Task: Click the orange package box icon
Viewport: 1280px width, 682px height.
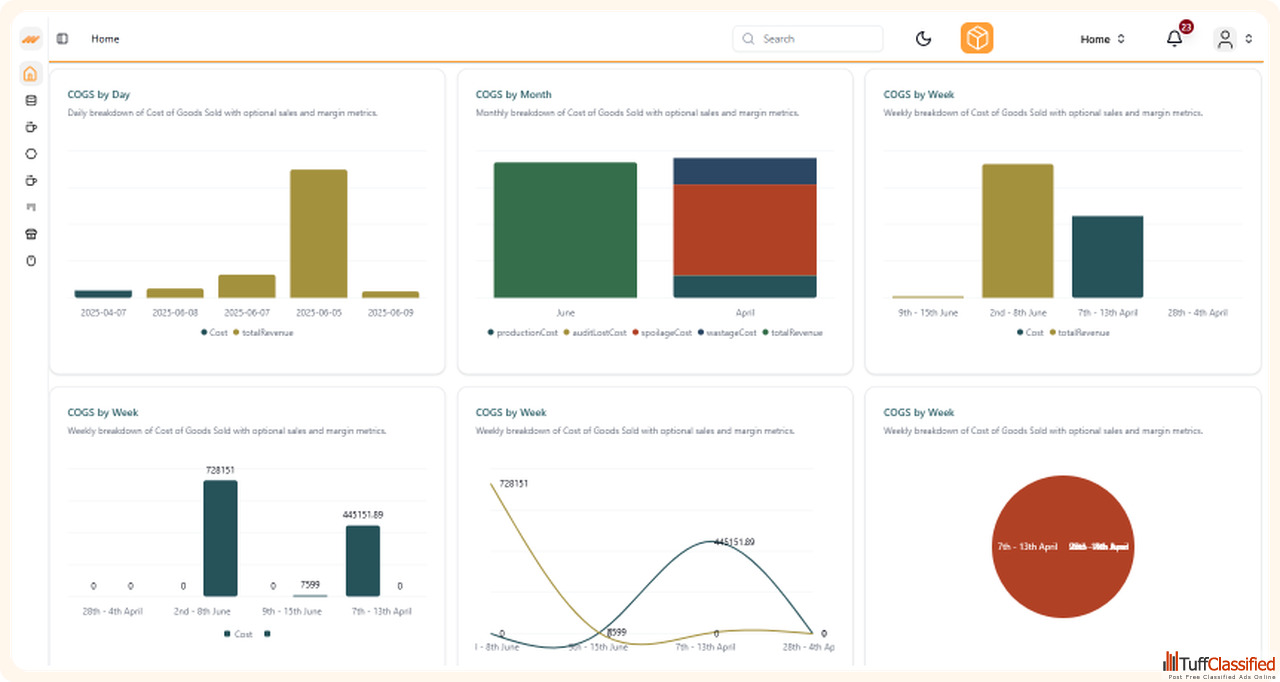Action: 976,39
